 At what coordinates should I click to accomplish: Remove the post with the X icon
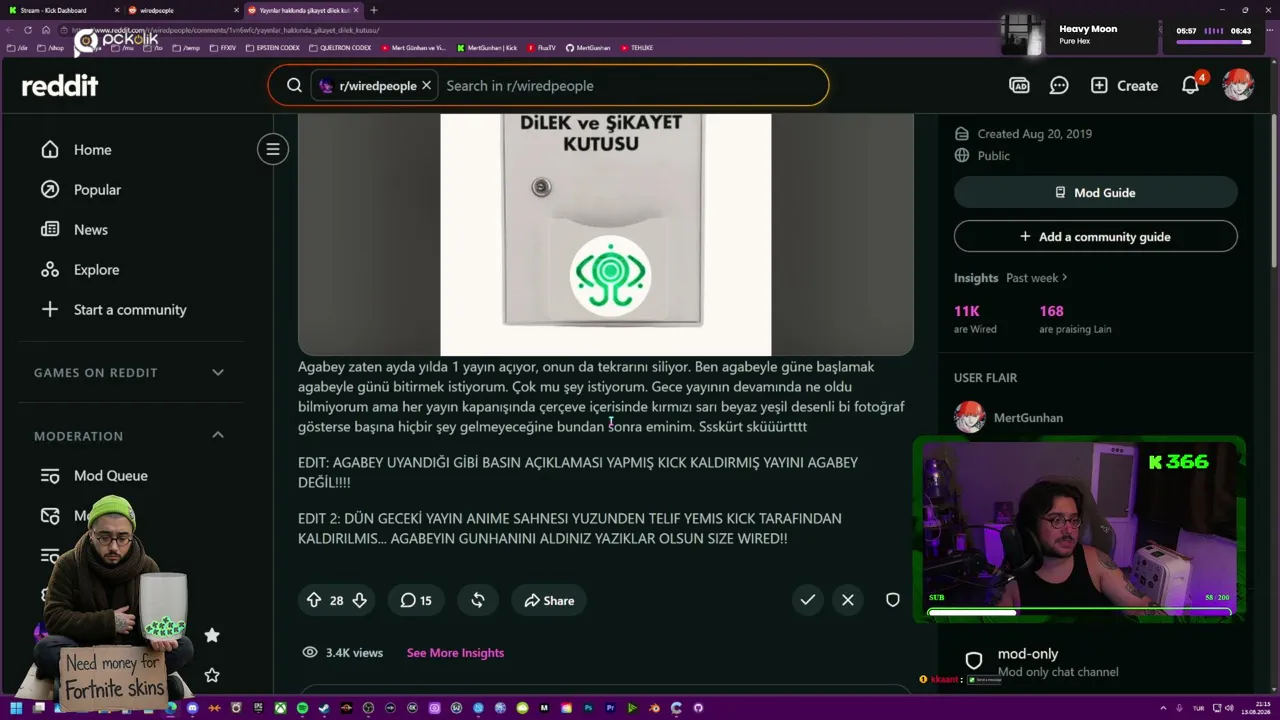click(x=848, y=600)
